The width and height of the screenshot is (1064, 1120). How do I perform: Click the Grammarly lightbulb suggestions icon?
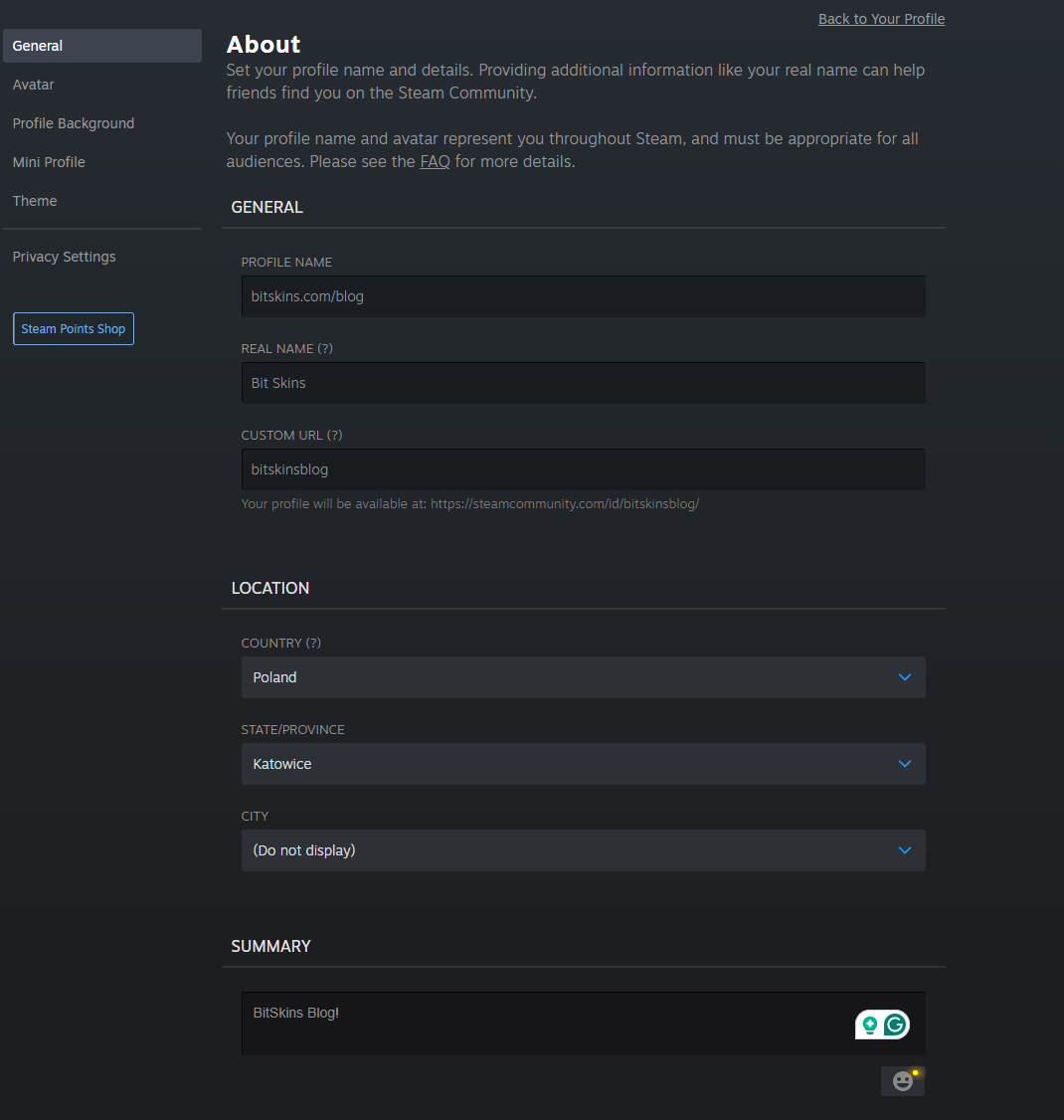tap(870, 1025)
